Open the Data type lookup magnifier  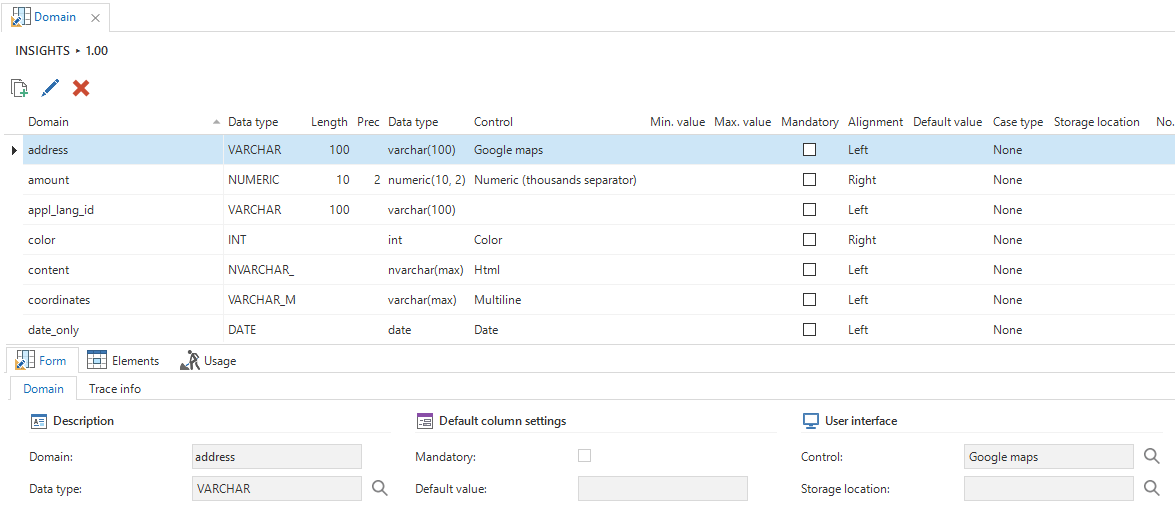point(379,488)
